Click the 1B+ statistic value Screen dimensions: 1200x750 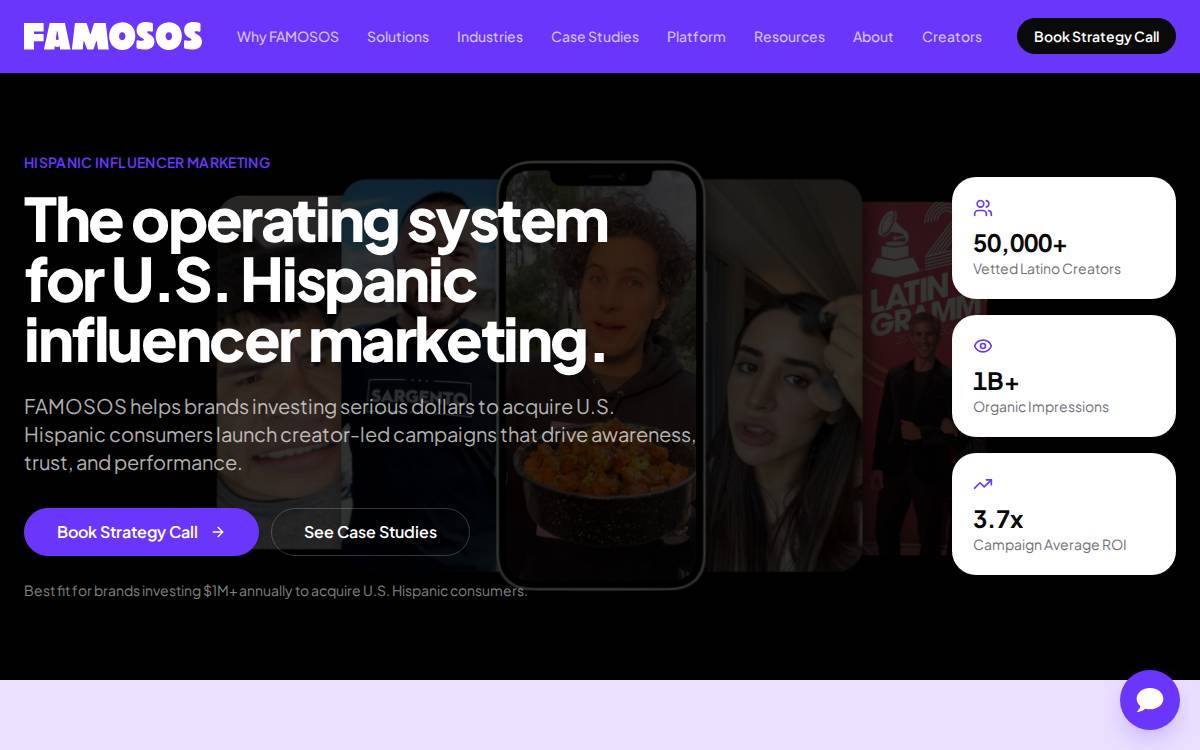tap(996, 382)
